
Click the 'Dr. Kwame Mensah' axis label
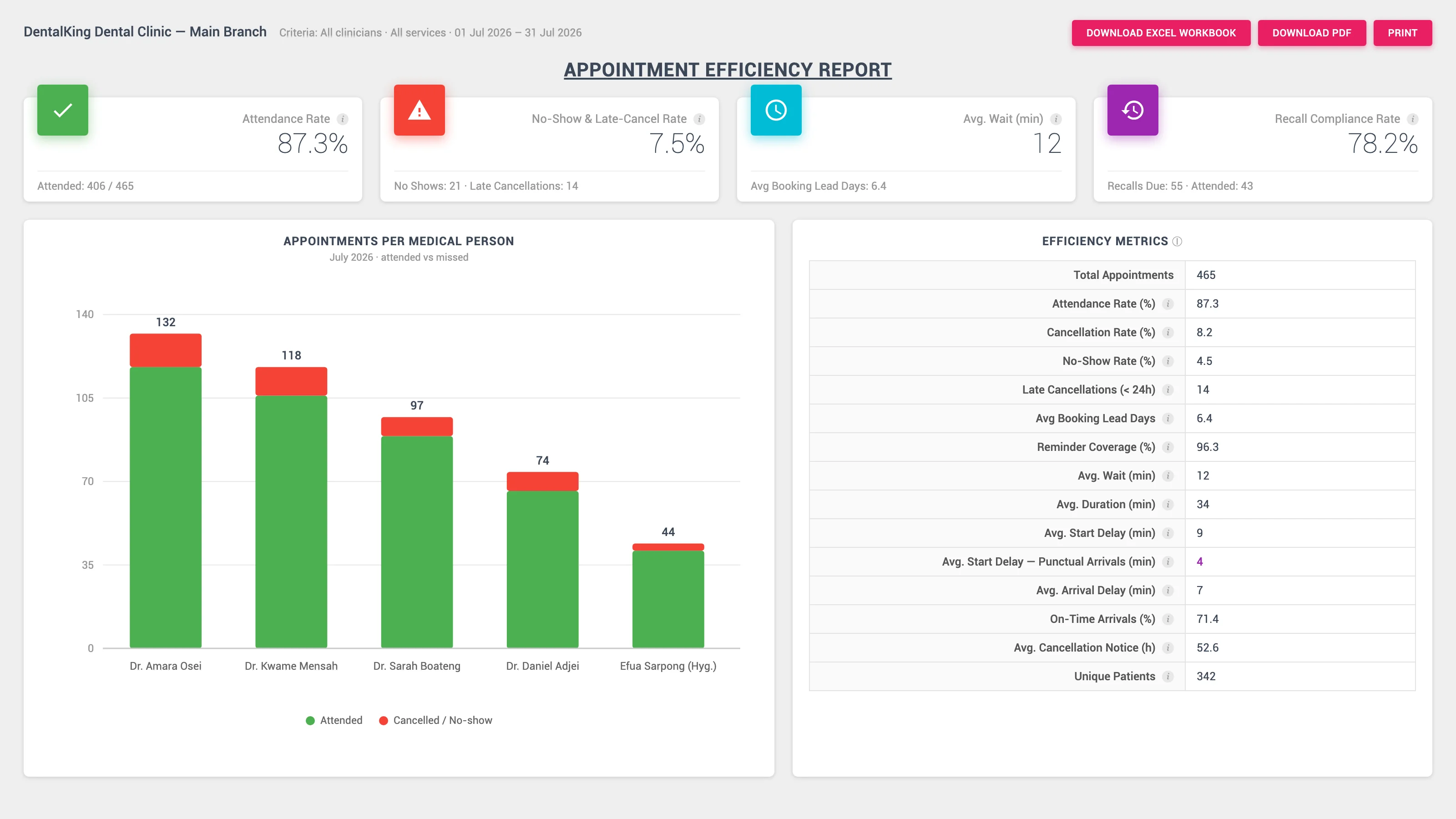click(x=291, y=666)
